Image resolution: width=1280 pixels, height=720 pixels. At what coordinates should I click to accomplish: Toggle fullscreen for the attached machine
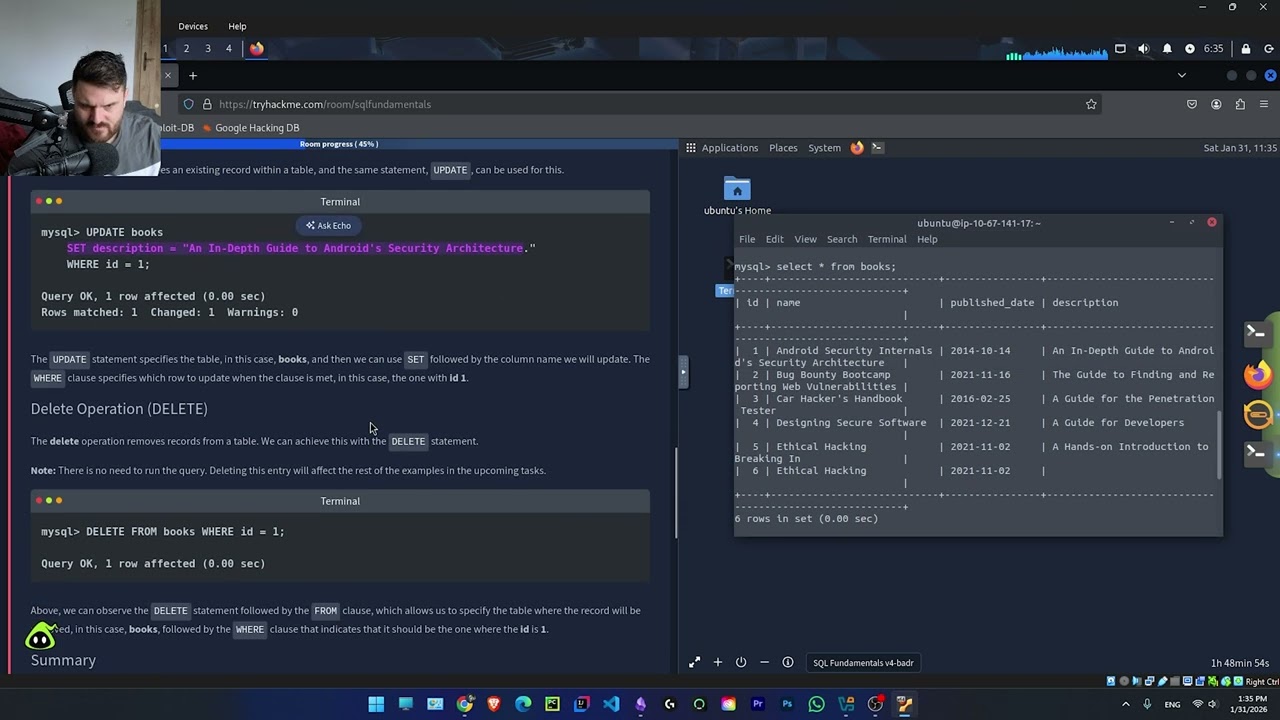click(694, 662)
